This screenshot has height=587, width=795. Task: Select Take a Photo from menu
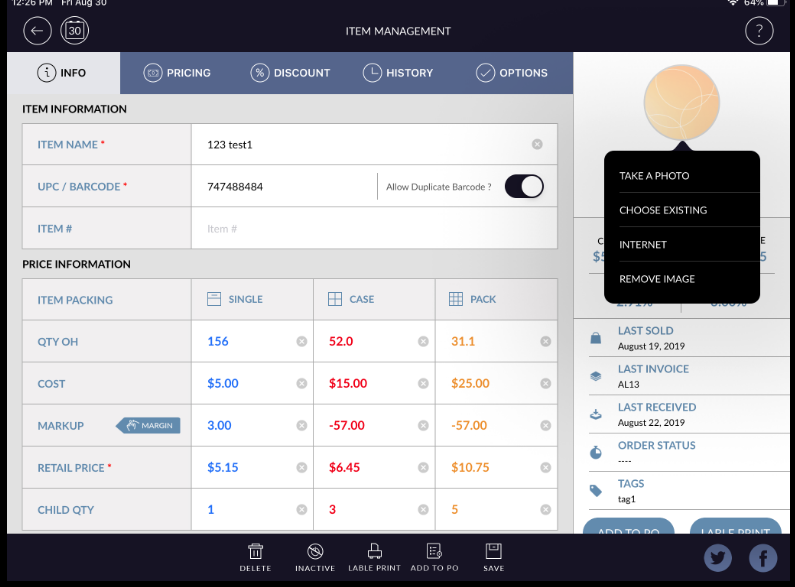(x=654, y=176)
